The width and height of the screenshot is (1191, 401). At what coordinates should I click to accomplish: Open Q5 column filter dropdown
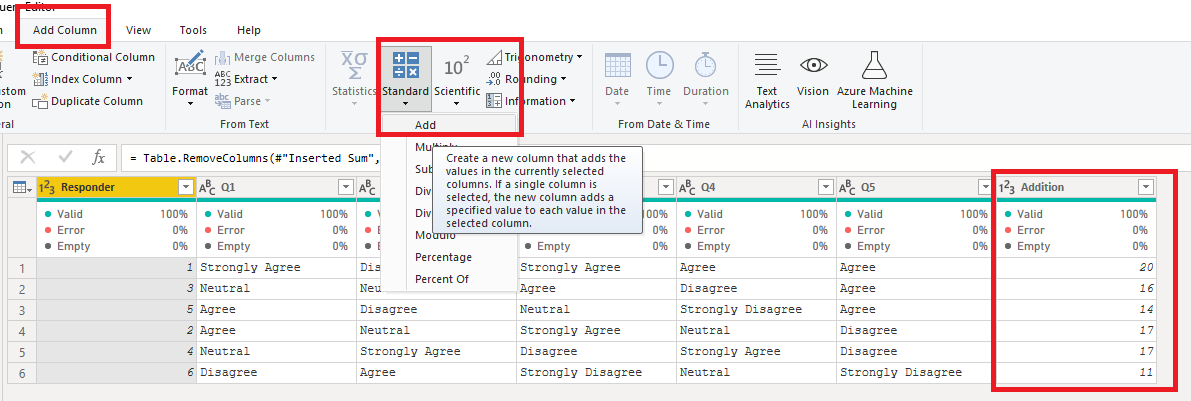[984, 187]
